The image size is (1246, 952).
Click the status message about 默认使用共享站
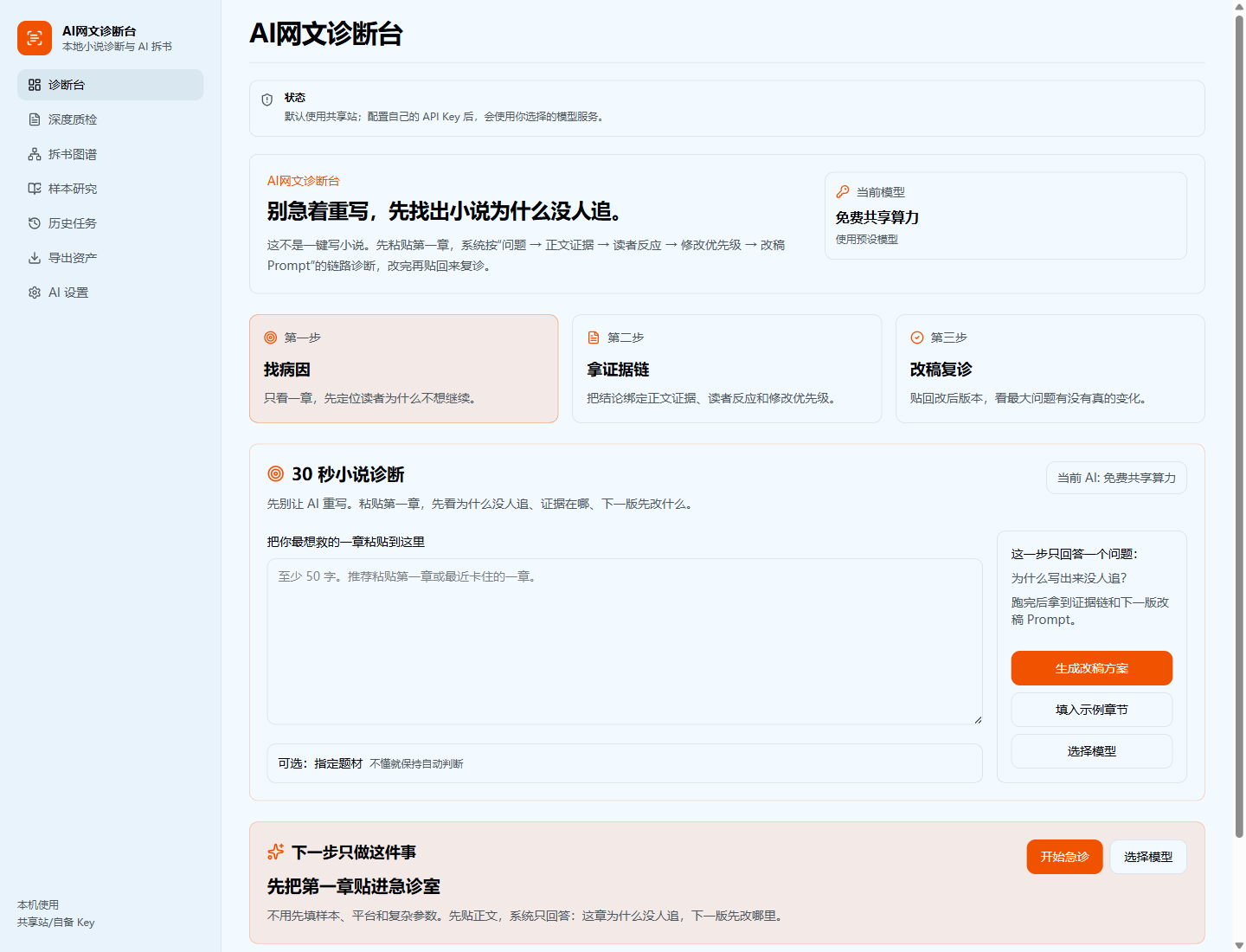(446, 117)
